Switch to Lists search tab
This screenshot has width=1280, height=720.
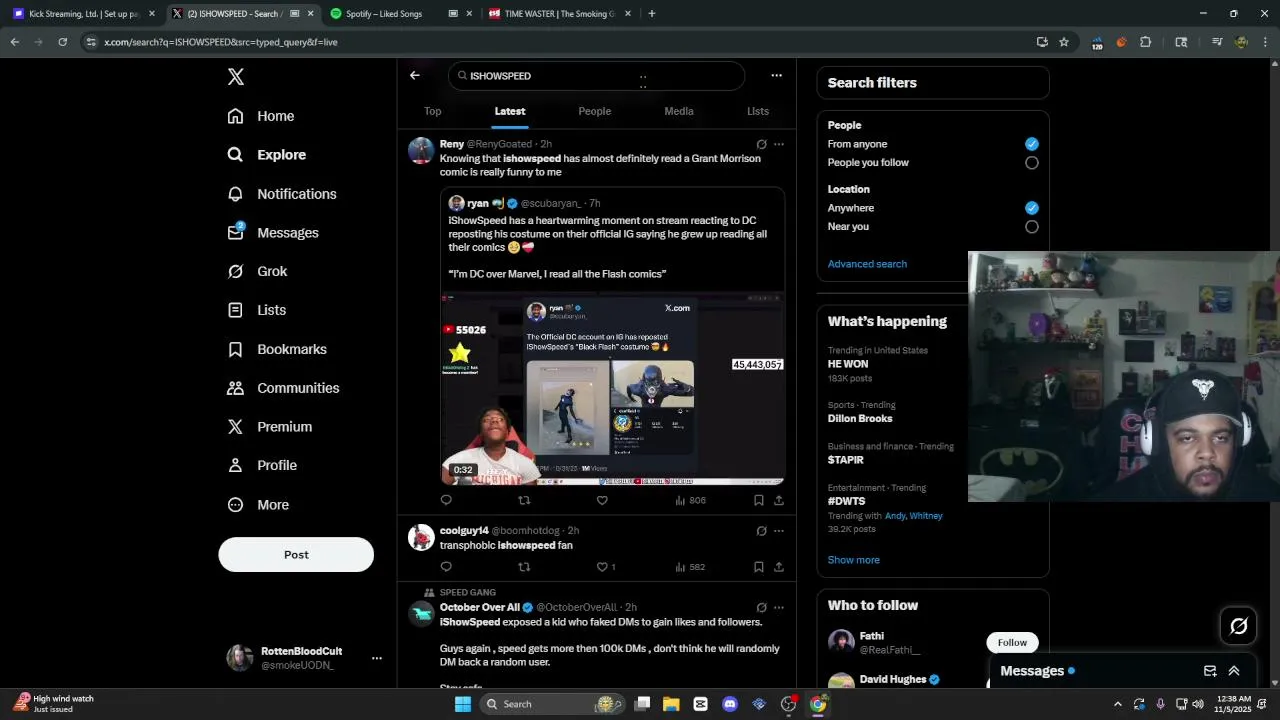pyautogui.click(x=758, y=111)
